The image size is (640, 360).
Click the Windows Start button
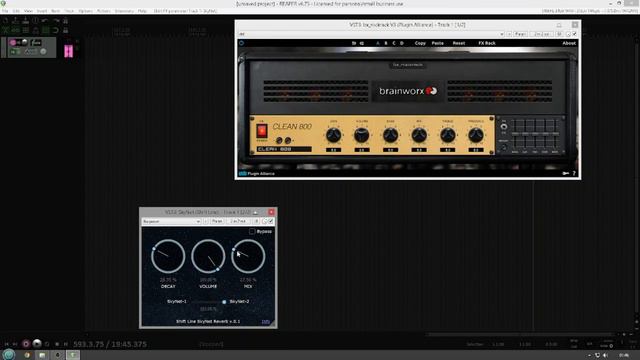click(9, 355)
